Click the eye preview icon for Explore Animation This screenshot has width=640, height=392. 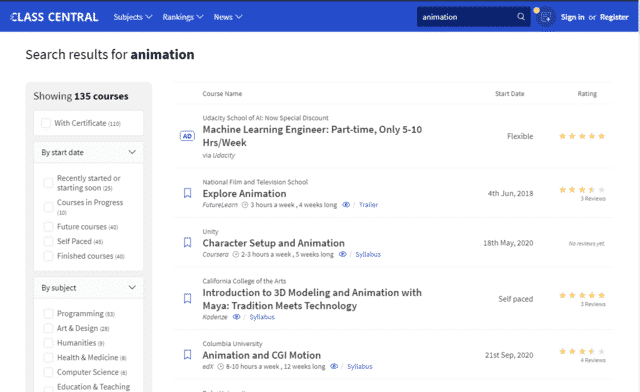pyautogui.click(x=346, y=205)
